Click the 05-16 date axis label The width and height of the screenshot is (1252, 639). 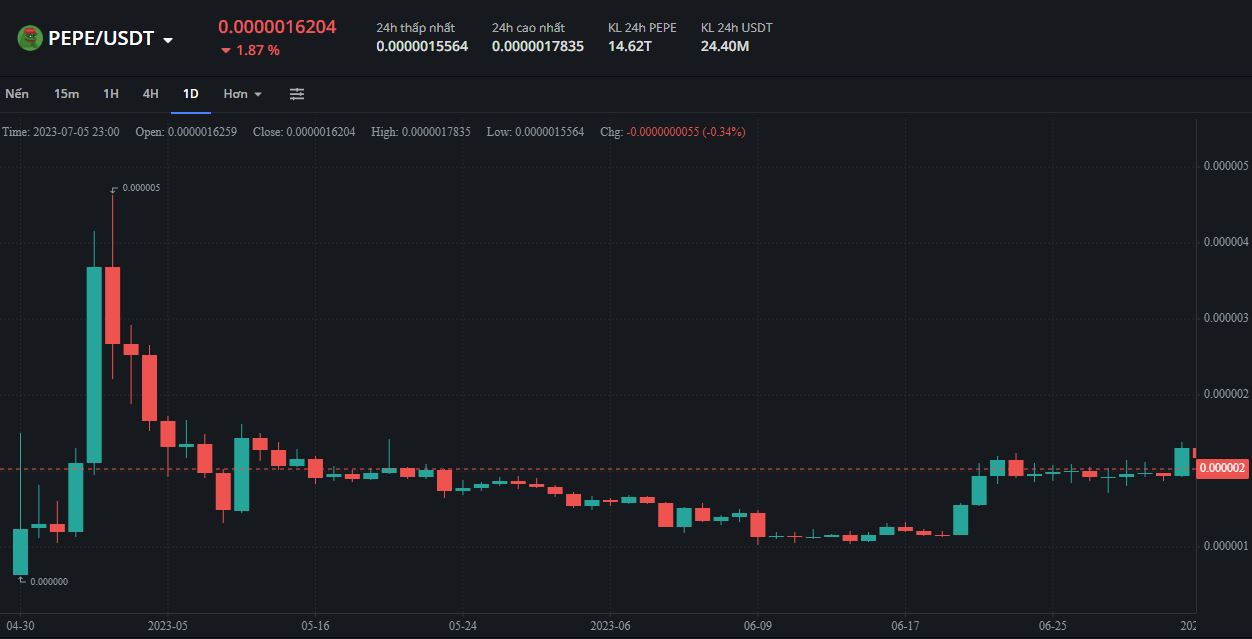click(315, 626)
